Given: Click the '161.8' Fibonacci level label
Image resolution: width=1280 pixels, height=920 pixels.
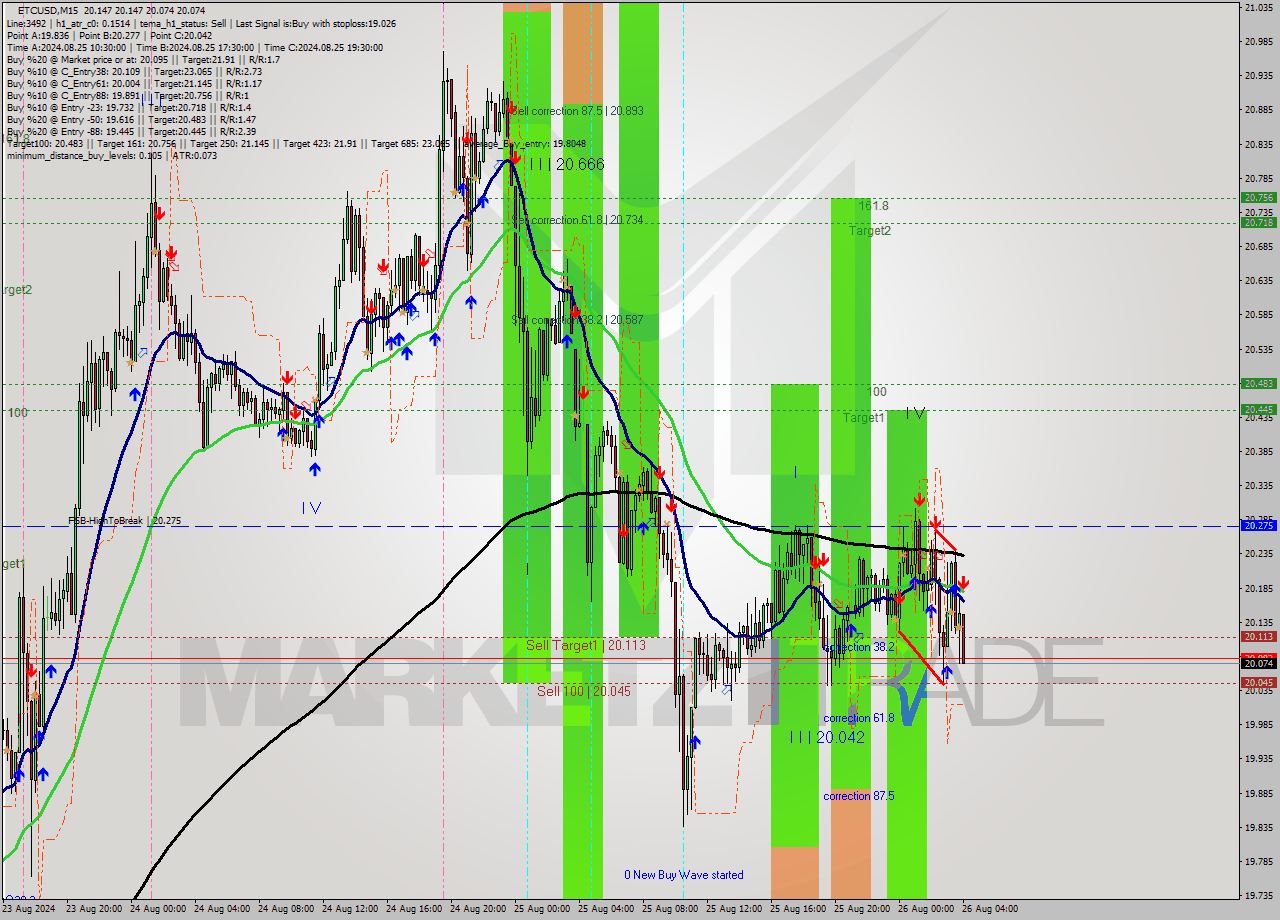Looking at the screenshot, I should click(x=874, y=206).
